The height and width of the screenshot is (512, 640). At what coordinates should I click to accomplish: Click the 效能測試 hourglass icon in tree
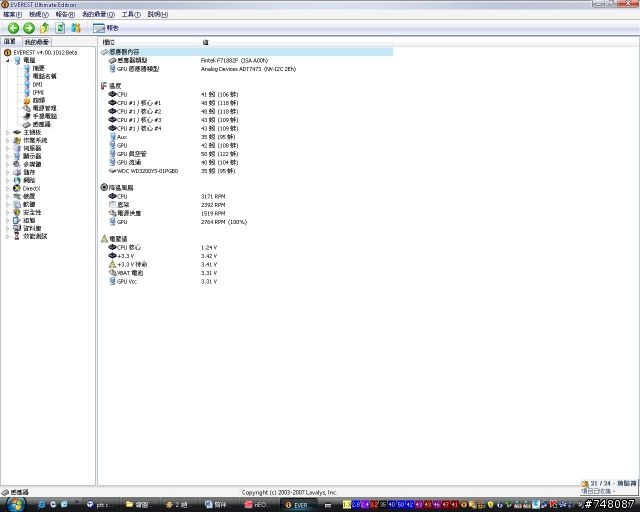(17, 236)
